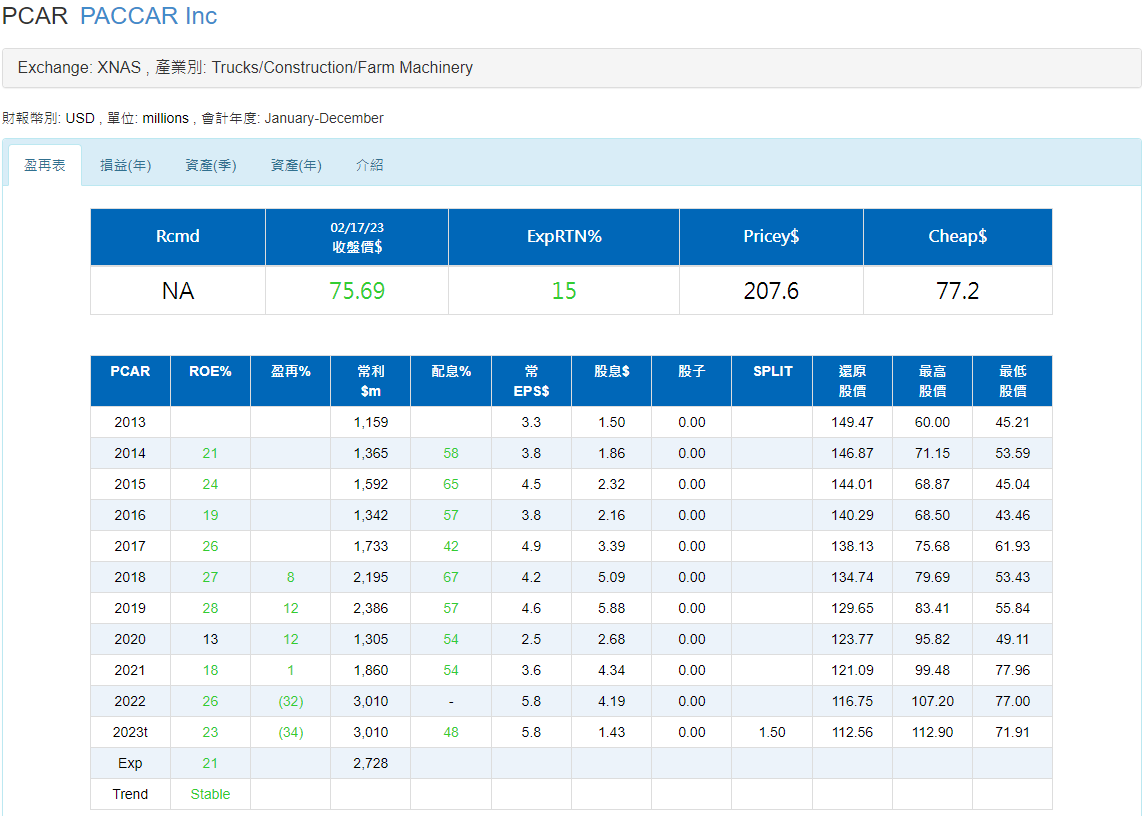Select the 2013 year row label

click(130, 423)
